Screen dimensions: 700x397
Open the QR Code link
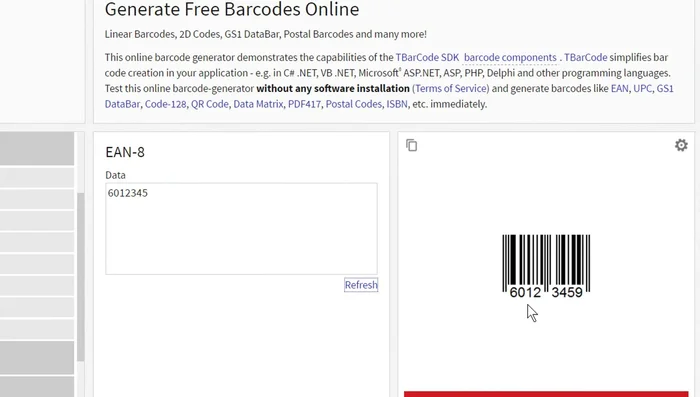coord(210,104)
